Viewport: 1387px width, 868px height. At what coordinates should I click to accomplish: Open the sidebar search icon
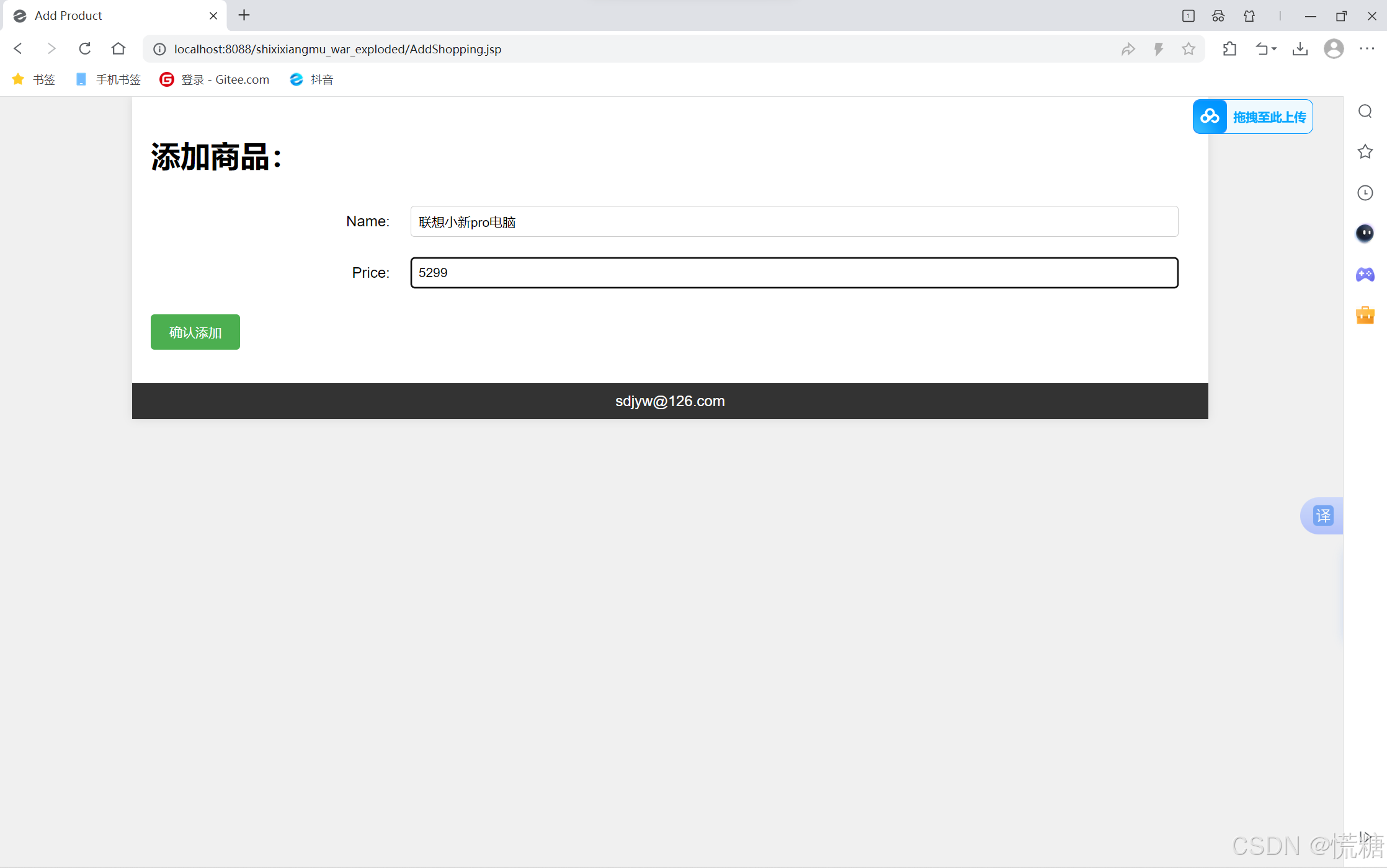pyautogui.click(x=1365, y=111)
